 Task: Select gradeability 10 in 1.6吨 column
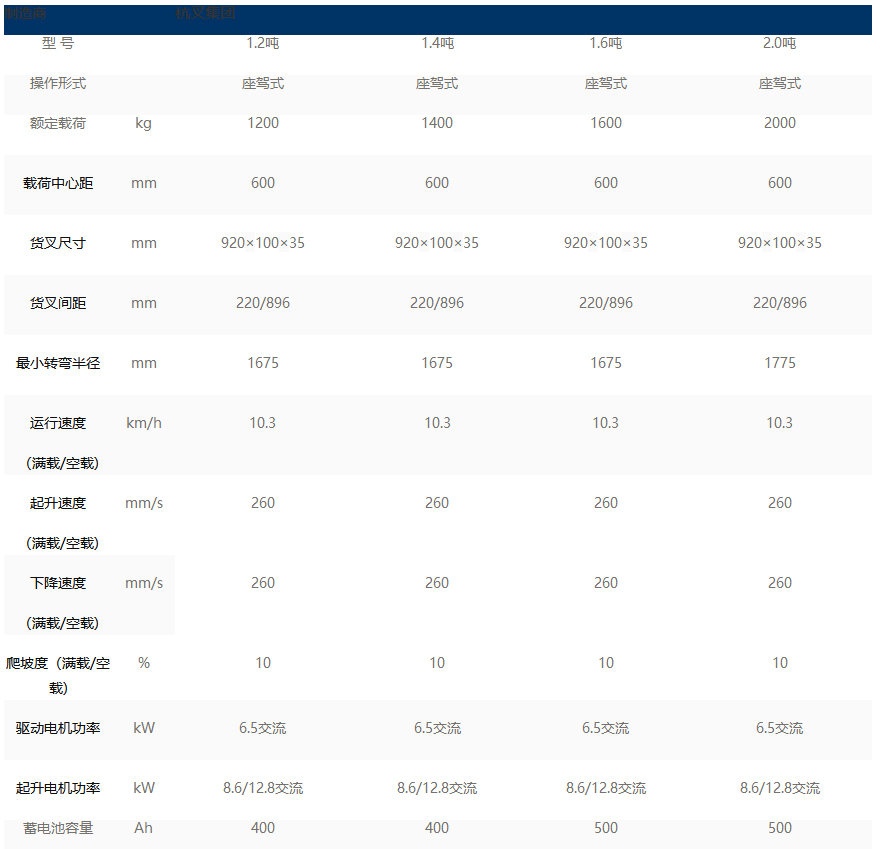coord(606,663)
